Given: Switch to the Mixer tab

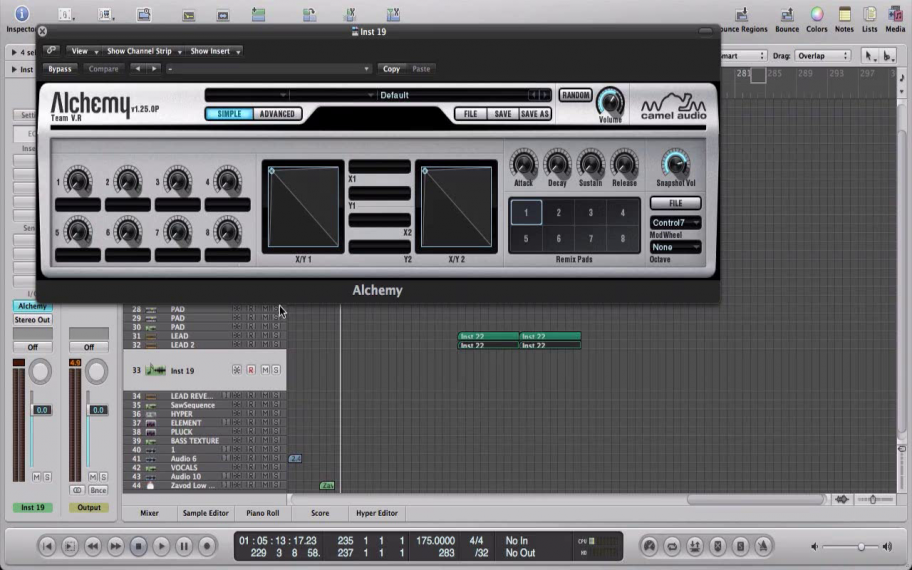Looking at the screenshot, I should point(149,513).
